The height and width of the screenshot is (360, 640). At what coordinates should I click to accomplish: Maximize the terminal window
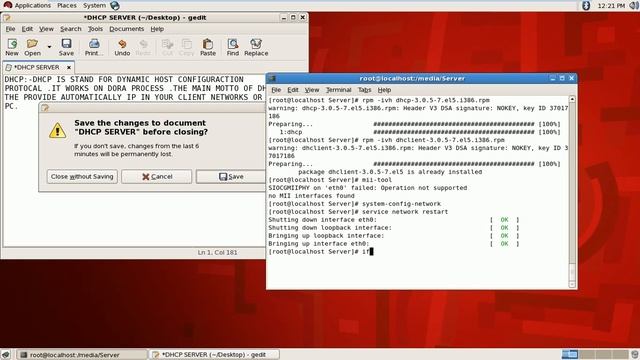[x=562, y=78]
